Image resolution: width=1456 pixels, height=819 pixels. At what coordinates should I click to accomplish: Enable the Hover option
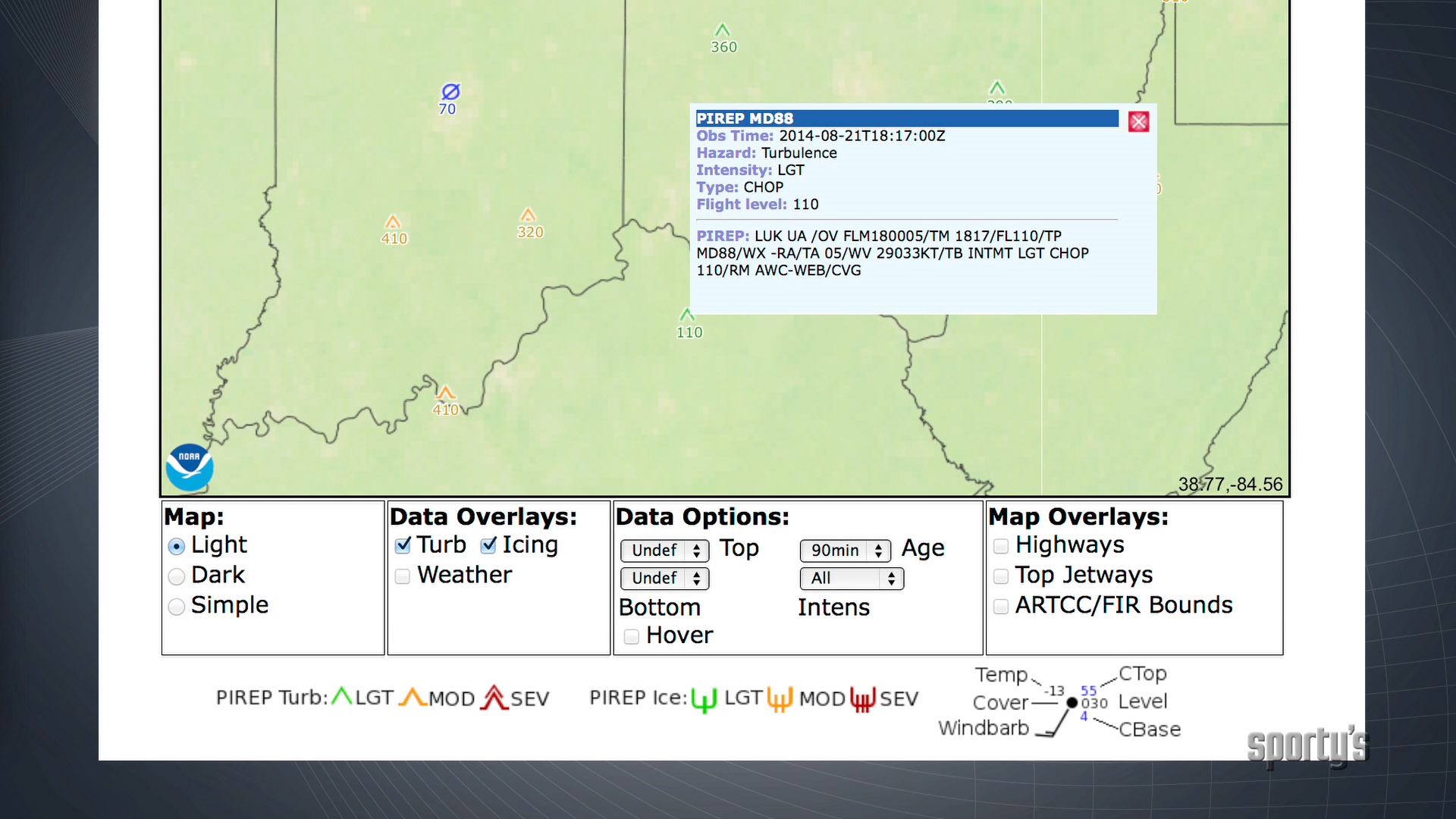coord(631,637)
